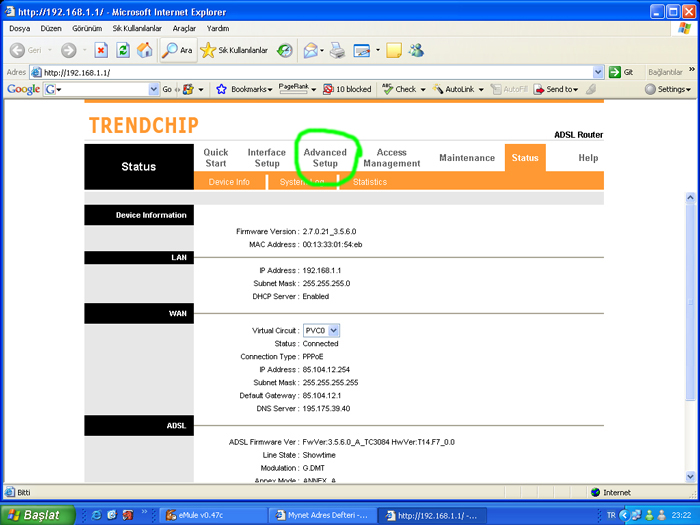Open the Görünüm menu

point(87,29)
